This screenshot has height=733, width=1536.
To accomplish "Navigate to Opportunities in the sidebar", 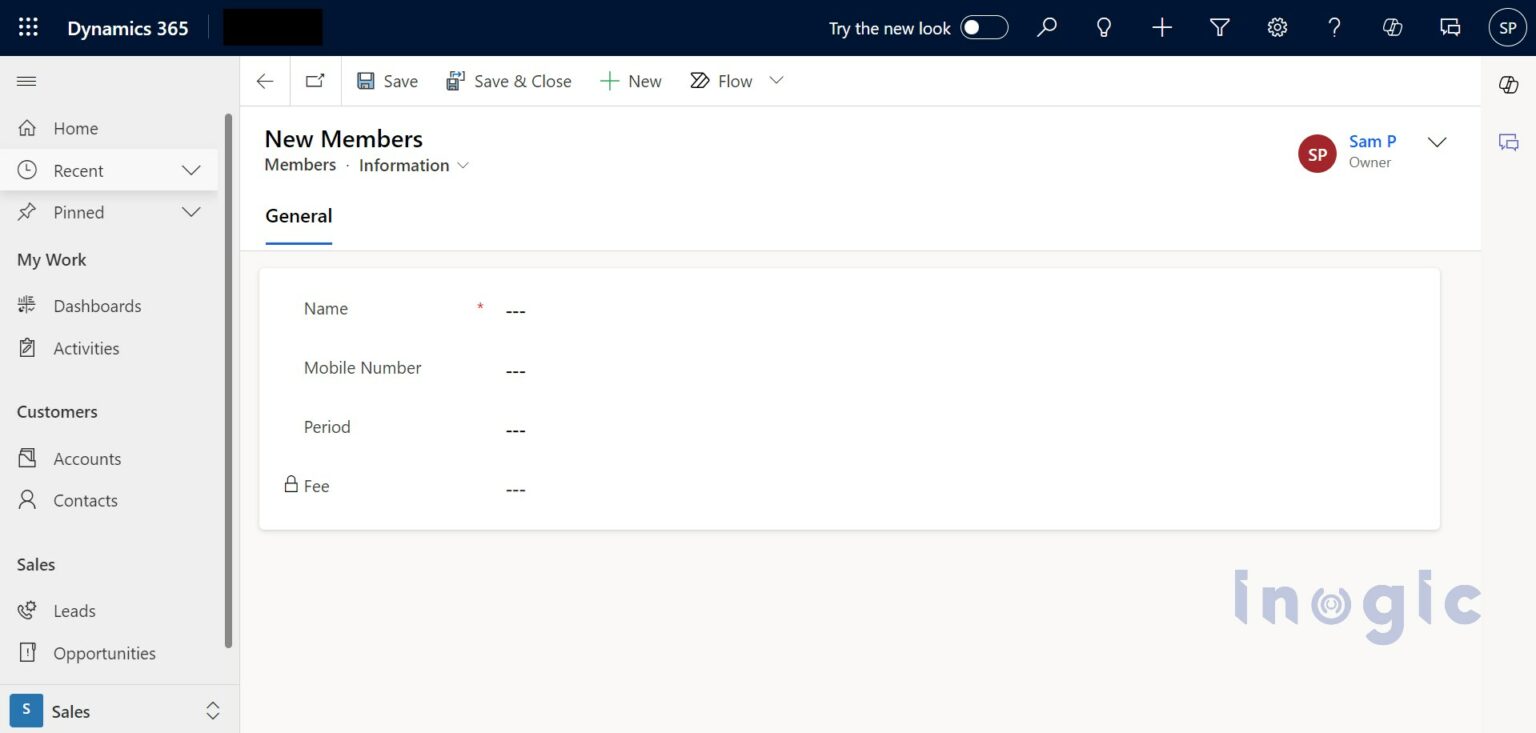I will pyautogui.click(x=104, y=652).
